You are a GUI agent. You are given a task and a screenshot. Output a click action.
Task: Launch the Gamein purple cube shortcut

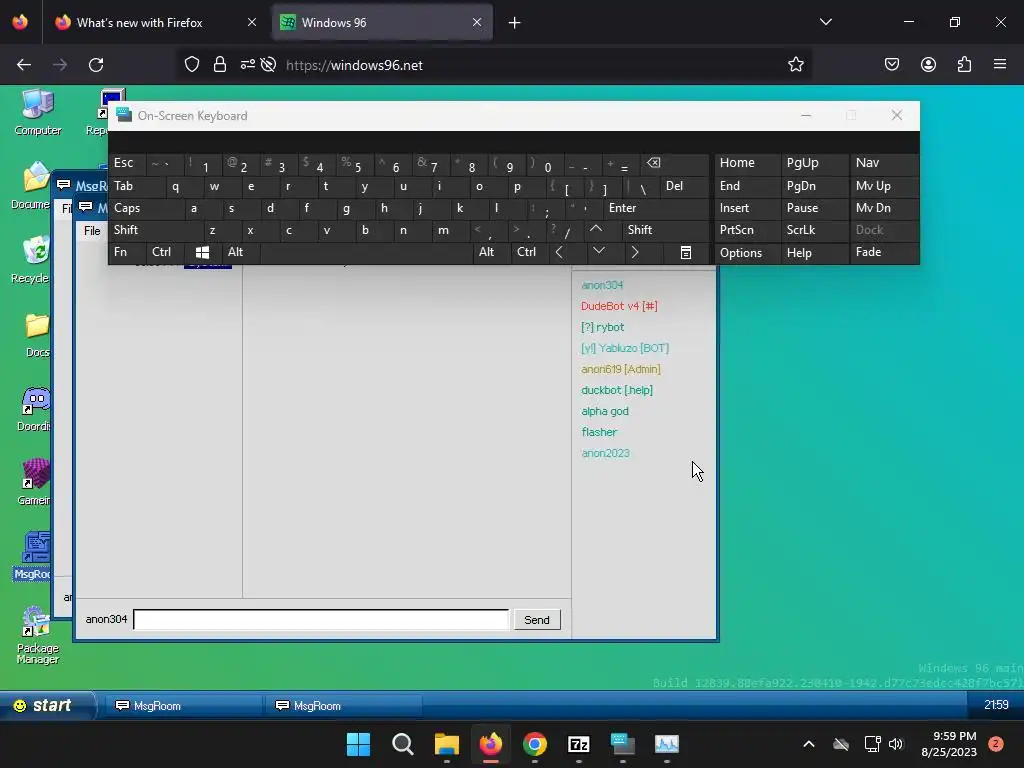click(34, 483)
